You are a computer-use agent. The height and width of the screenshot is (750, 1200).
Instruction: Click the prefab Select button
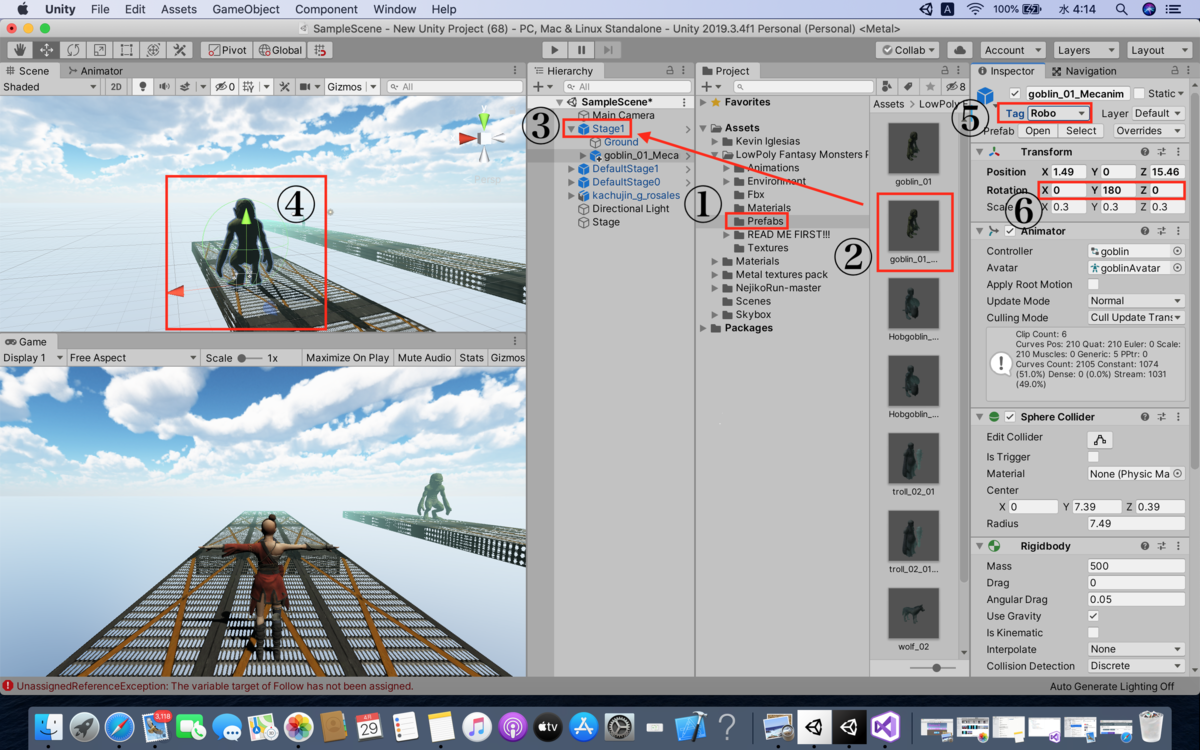coord(1081,131)
